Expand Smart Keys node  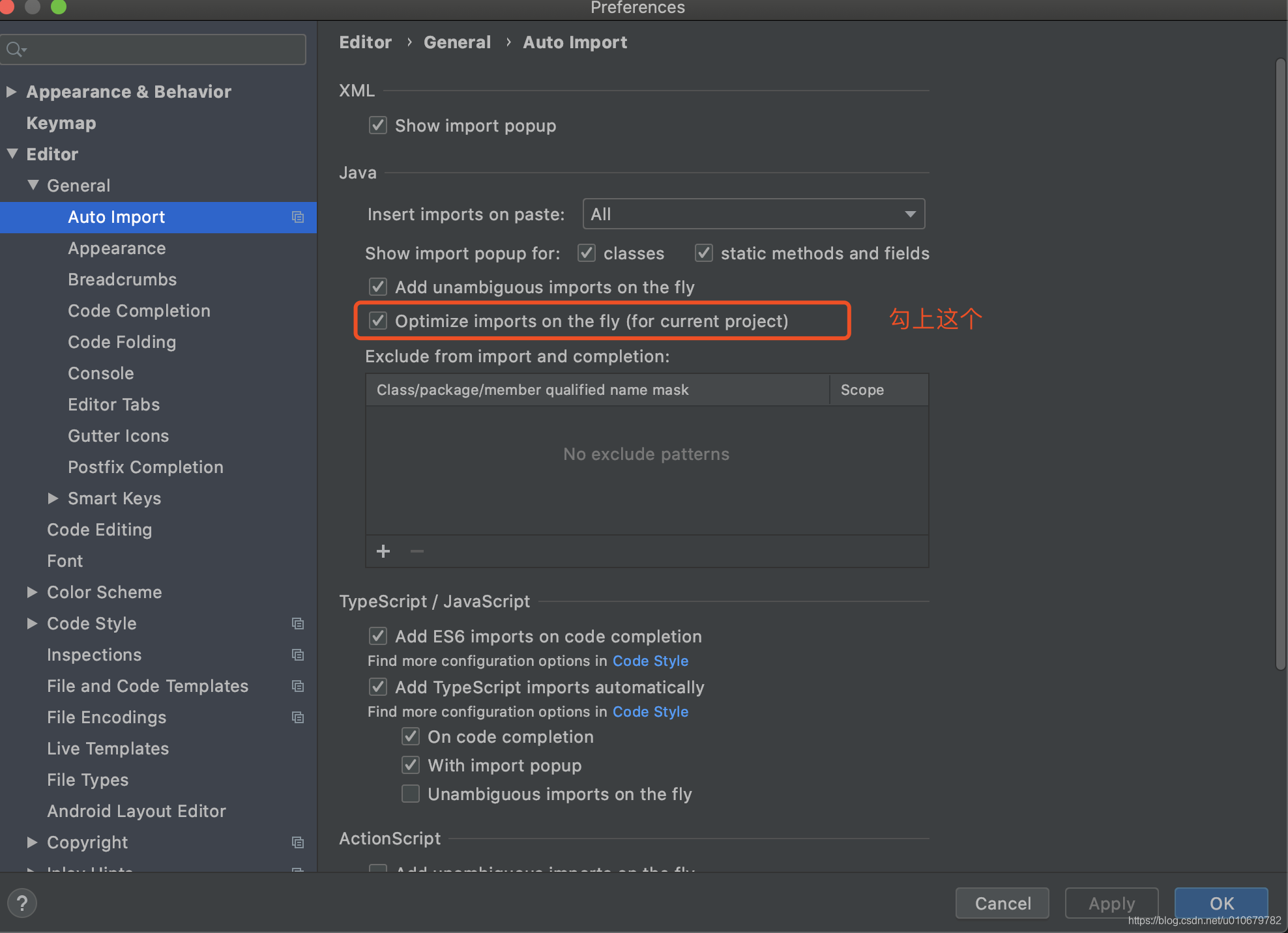(x=53, y=498)
